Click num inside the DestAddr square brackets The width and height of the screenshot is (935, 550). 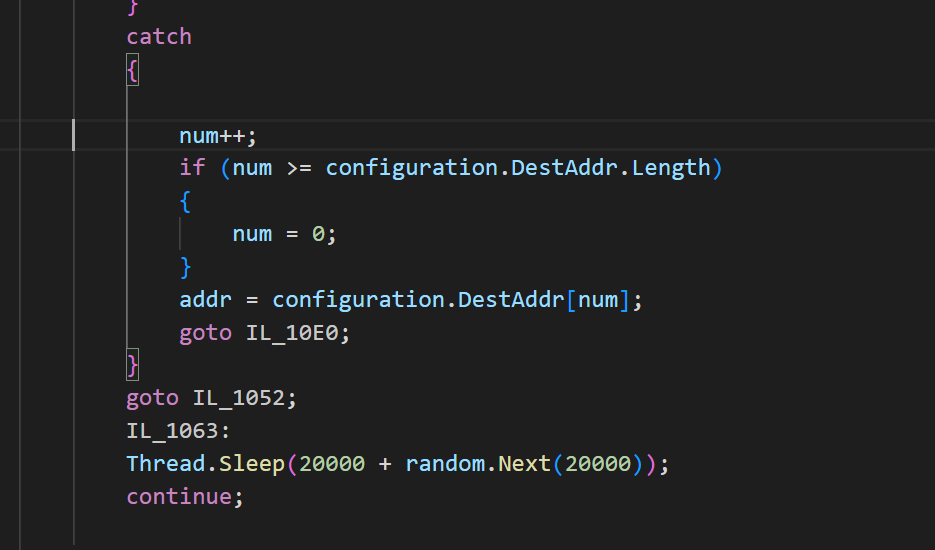(596, 300)
